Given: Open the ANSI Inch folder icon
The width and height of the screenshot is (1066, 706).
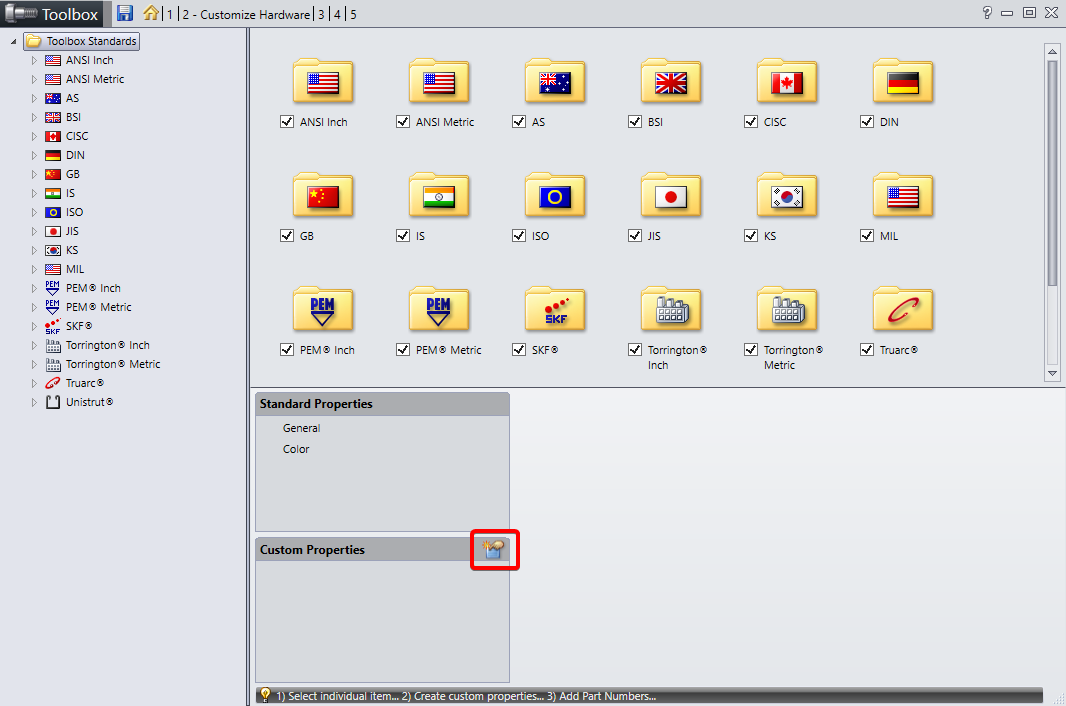Looking at the screenshot, I should coord(323,81).
